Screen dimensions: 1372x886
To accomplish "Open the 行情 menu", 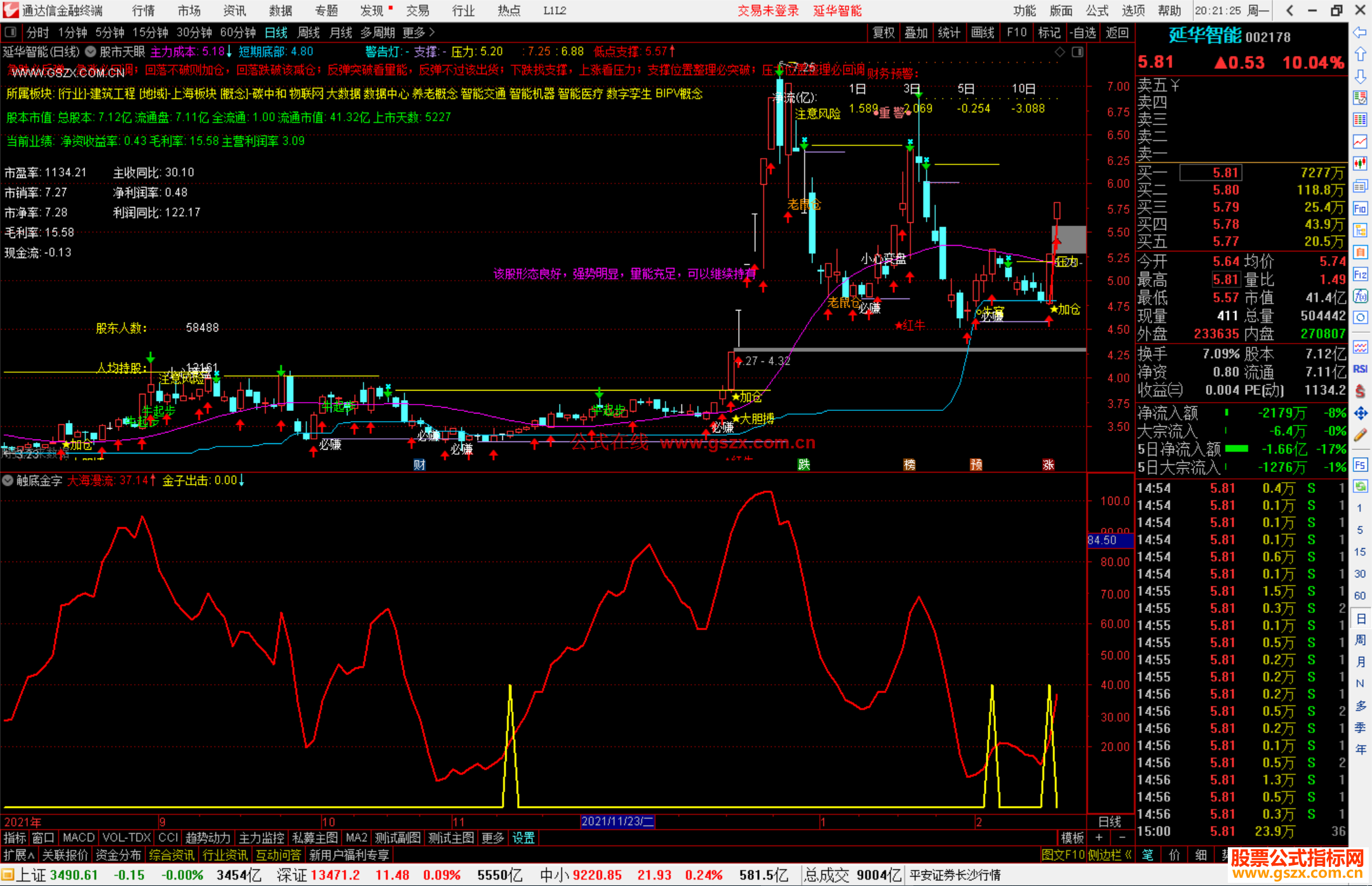I will point(144,10).
